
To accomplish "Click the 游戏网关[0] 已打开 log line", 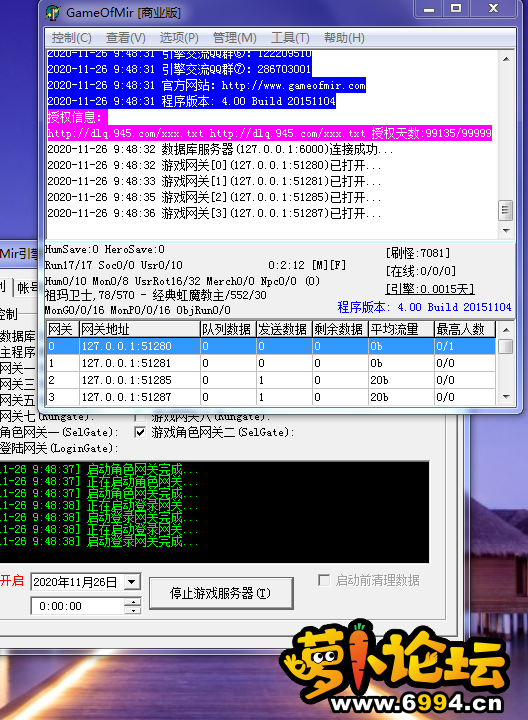I will coord(214,165).
